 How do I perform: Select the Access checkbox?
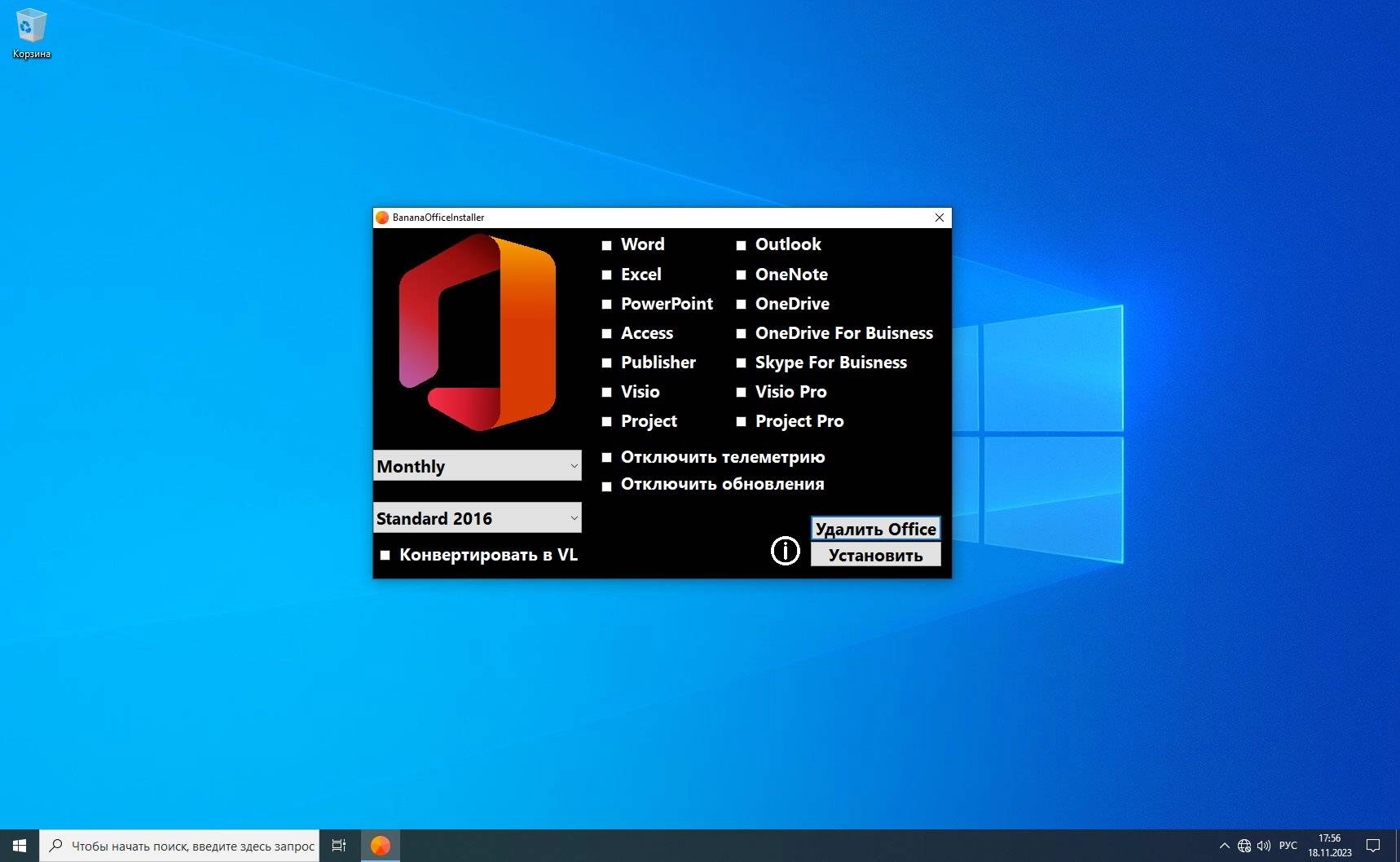tap(606, 334)
